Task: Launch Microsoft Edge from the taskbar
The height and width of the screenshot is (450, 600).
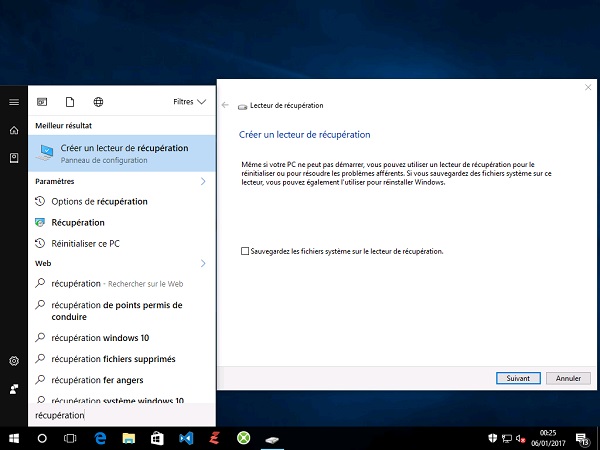Action: (100, 438)
